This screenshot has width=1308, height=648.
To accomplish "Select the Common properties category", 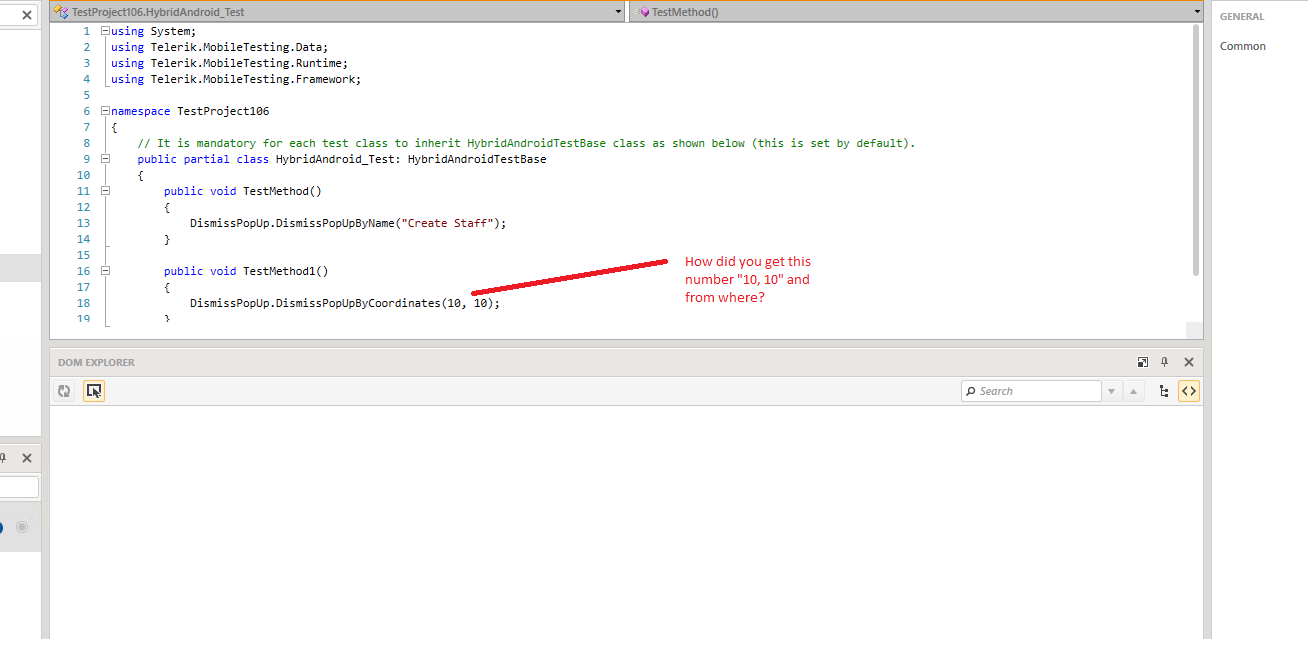I will (1242, 46).
